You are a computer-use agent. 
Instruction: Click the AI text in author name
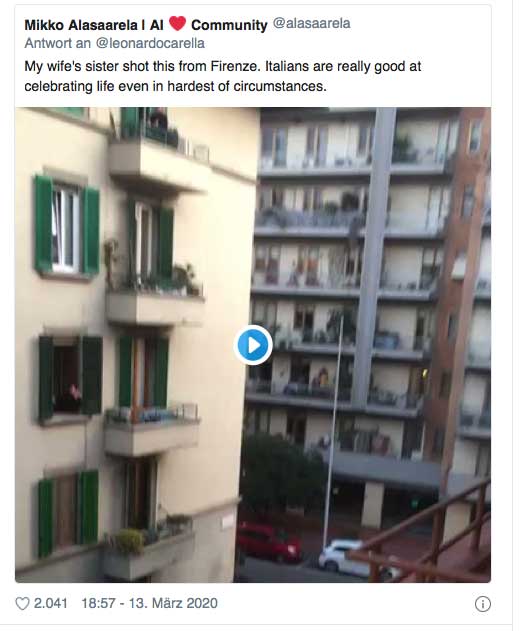tap(156, 25)
